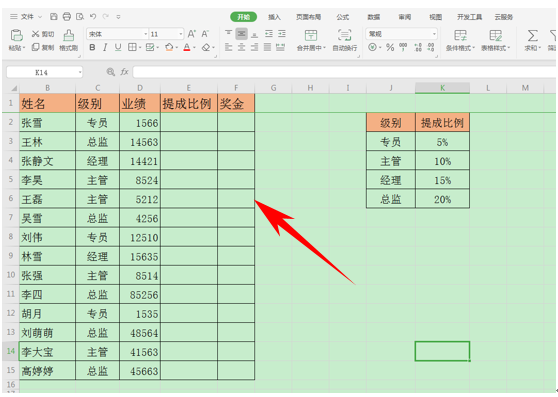Screen dimensions: 558x397
Task: Switch to the Review (审阅) tab
Action: pos(405,17)
